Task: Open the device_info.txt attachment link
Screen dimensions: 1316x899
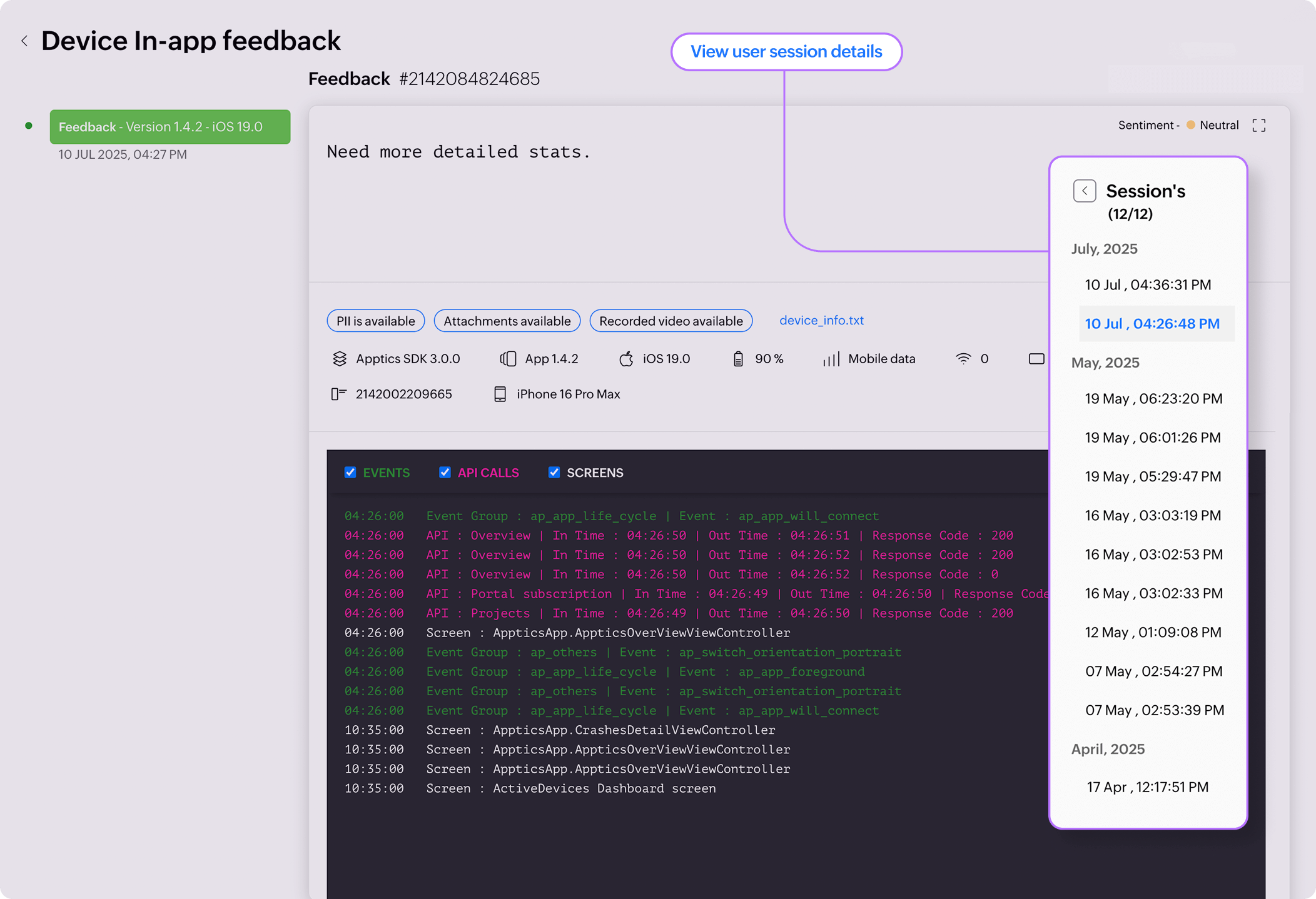Action: click(821, 320)
